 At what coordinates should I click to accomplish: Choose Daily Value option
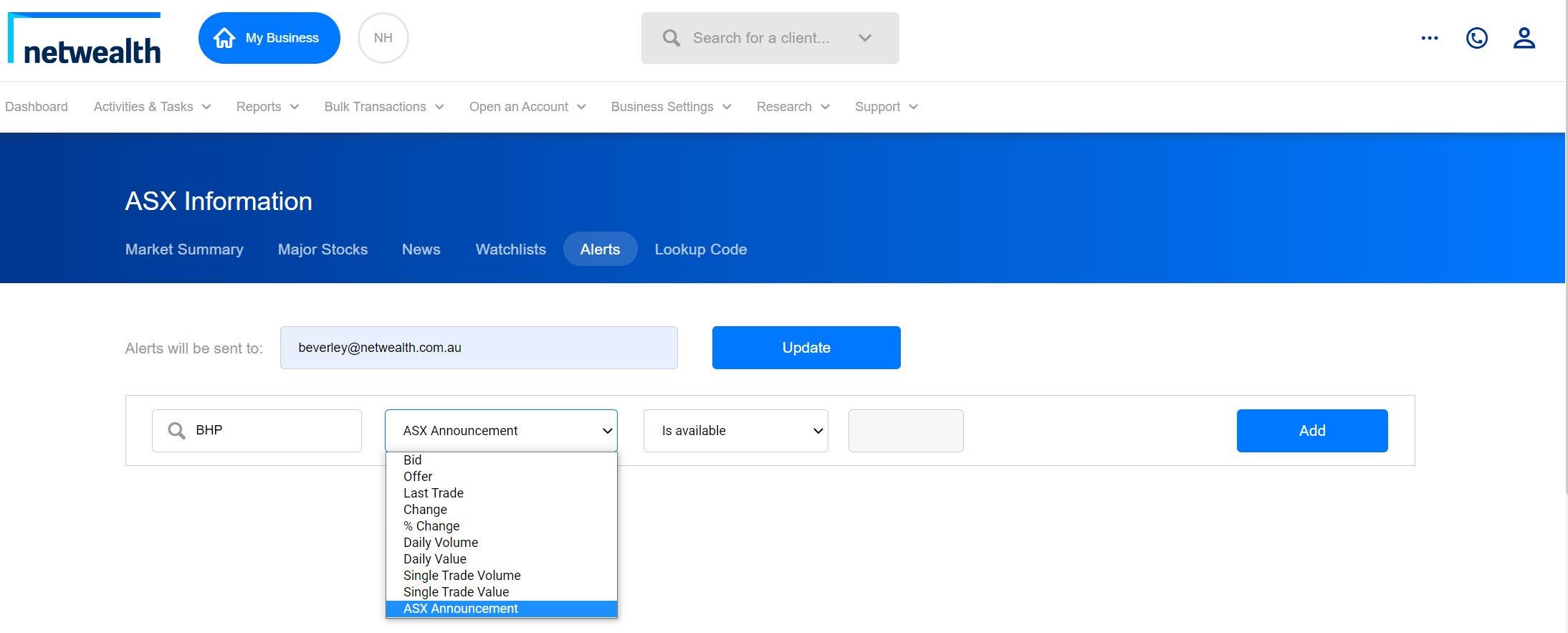502,559
